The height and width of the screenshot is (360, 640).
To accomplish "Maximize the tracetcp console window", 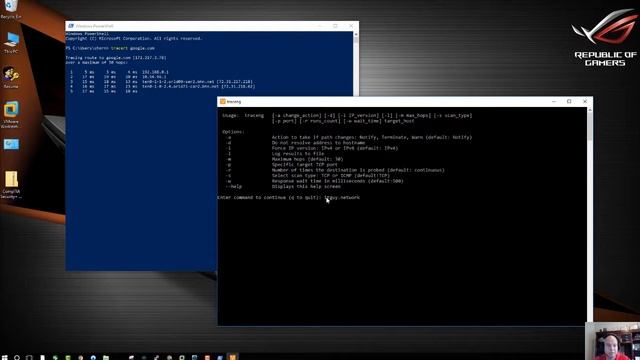I will (x=569, y=101).
